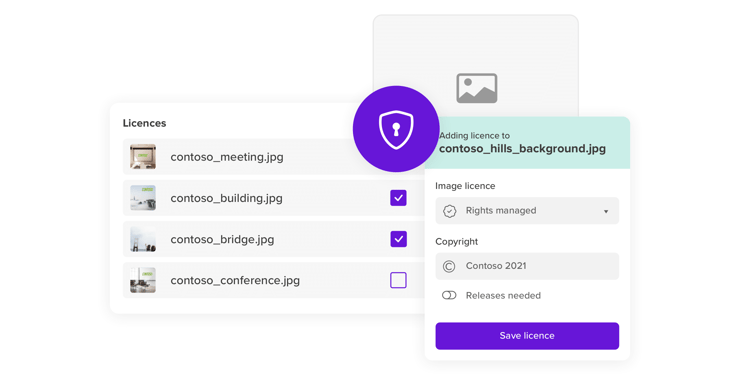Image resolution: width=740 pixels, height=375 pixels.
Task: Click the Licences heading
Action: coord(144,123)
